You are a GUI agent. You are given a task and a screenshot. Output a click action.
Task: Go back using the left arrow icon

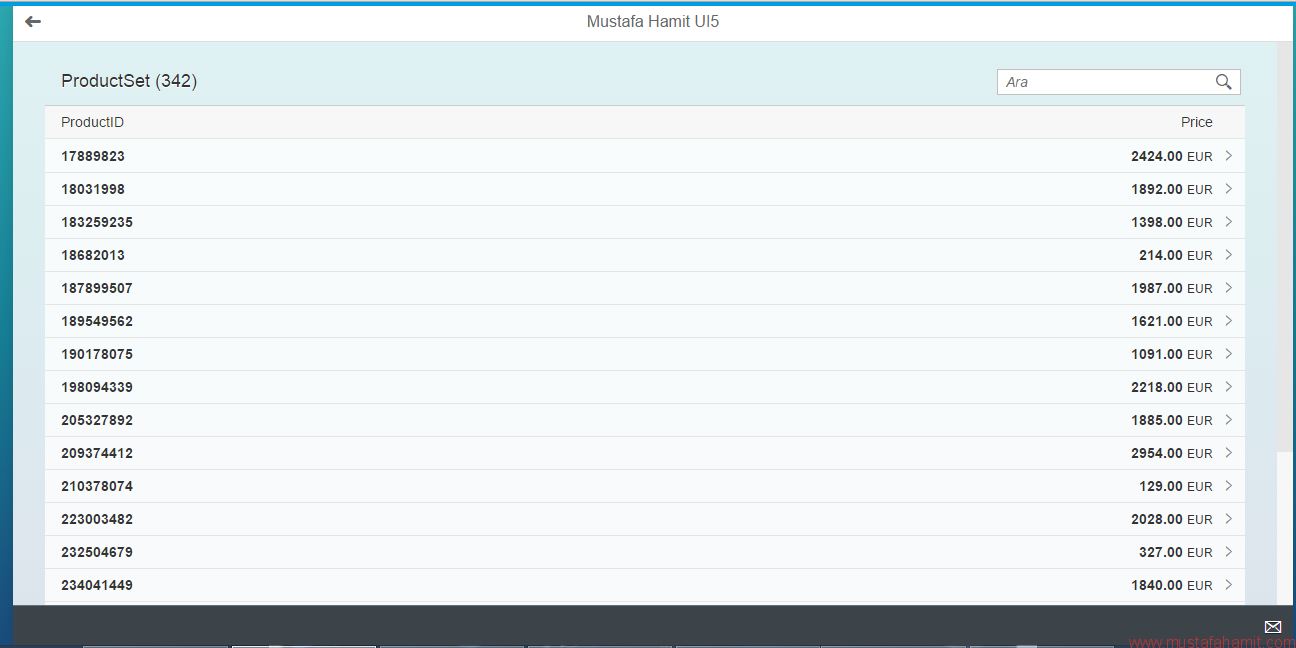pos(33,21)
